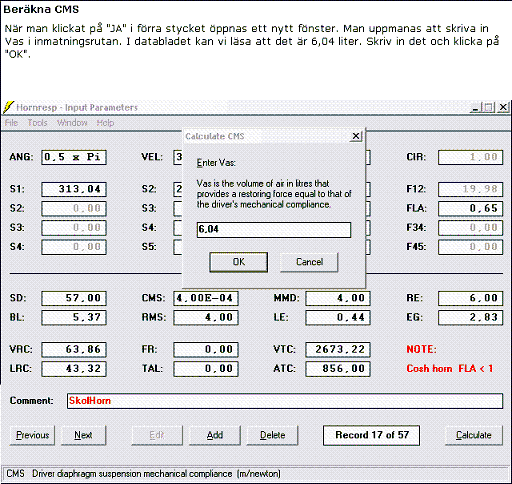Click the F34 field with 0,00
This screenshot has height=484, width=512.
click(470, 228)
